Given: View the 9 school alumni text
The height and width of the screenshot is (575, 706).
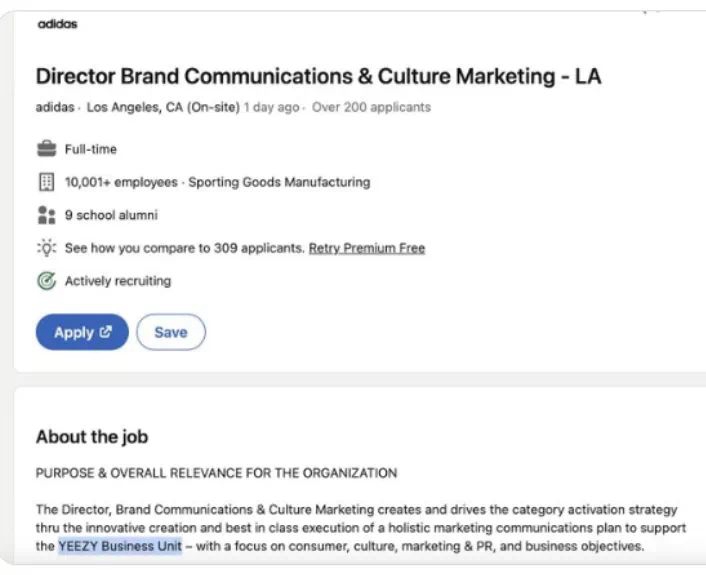Looking at the screenshot, I should pyautogui.click(x=111, y=215).
